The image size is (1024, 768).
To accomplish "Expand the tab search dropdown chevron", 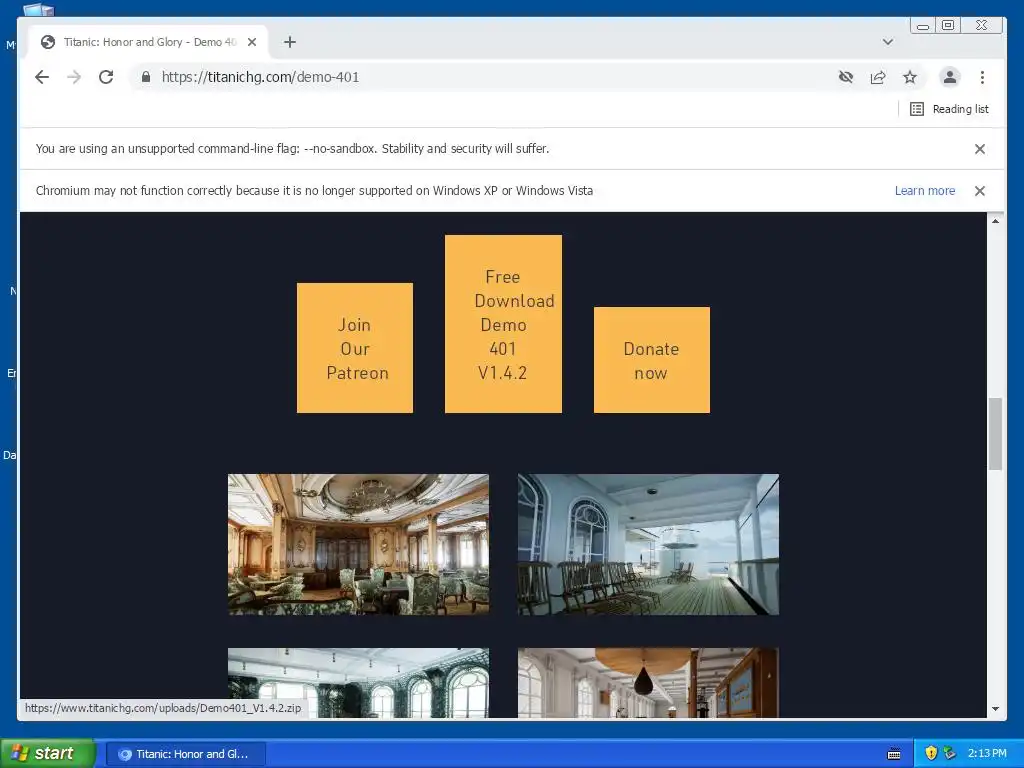I will pos(888,42).
